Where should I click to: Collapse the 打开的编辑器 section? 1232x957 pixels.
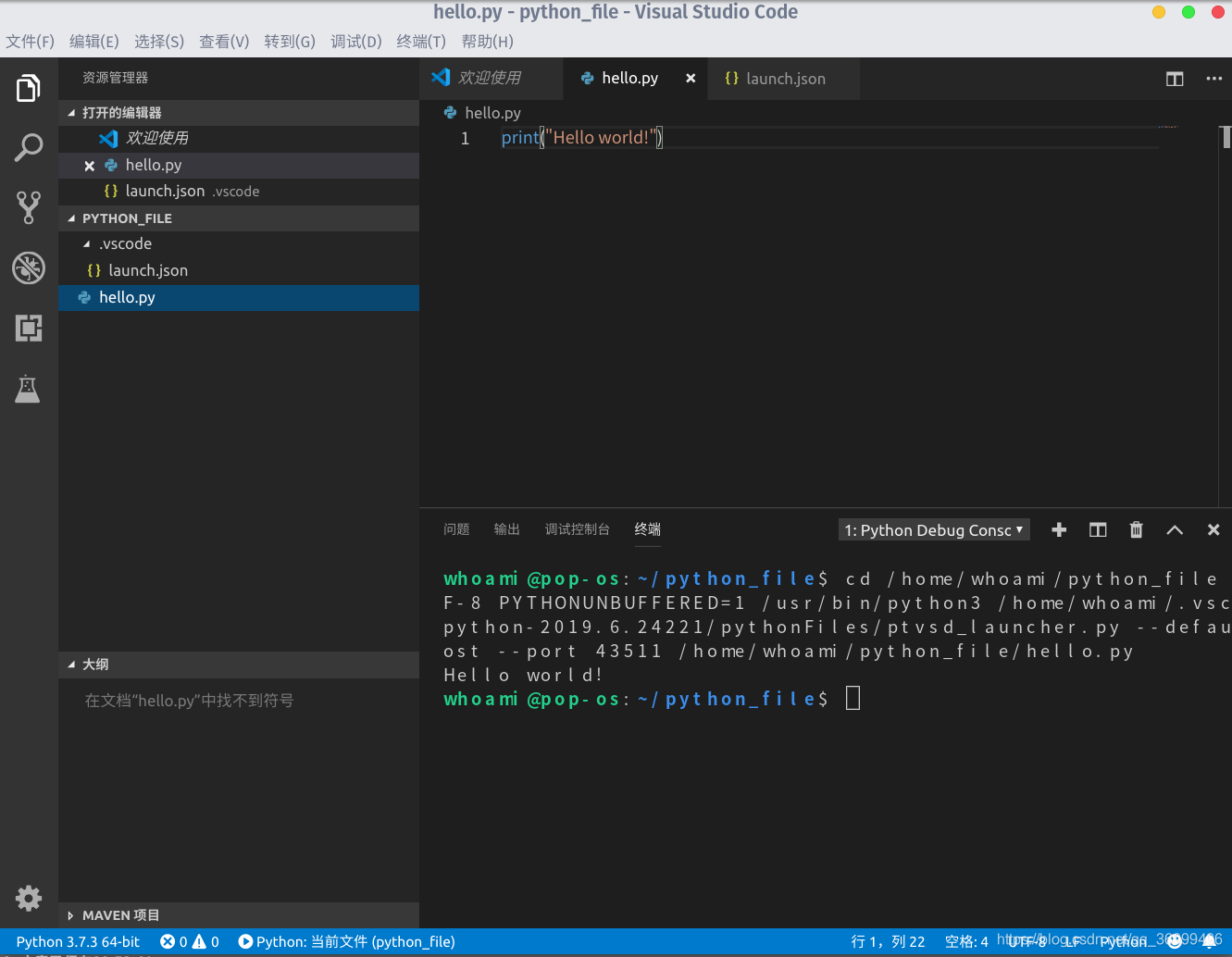[x=239, y=113]
